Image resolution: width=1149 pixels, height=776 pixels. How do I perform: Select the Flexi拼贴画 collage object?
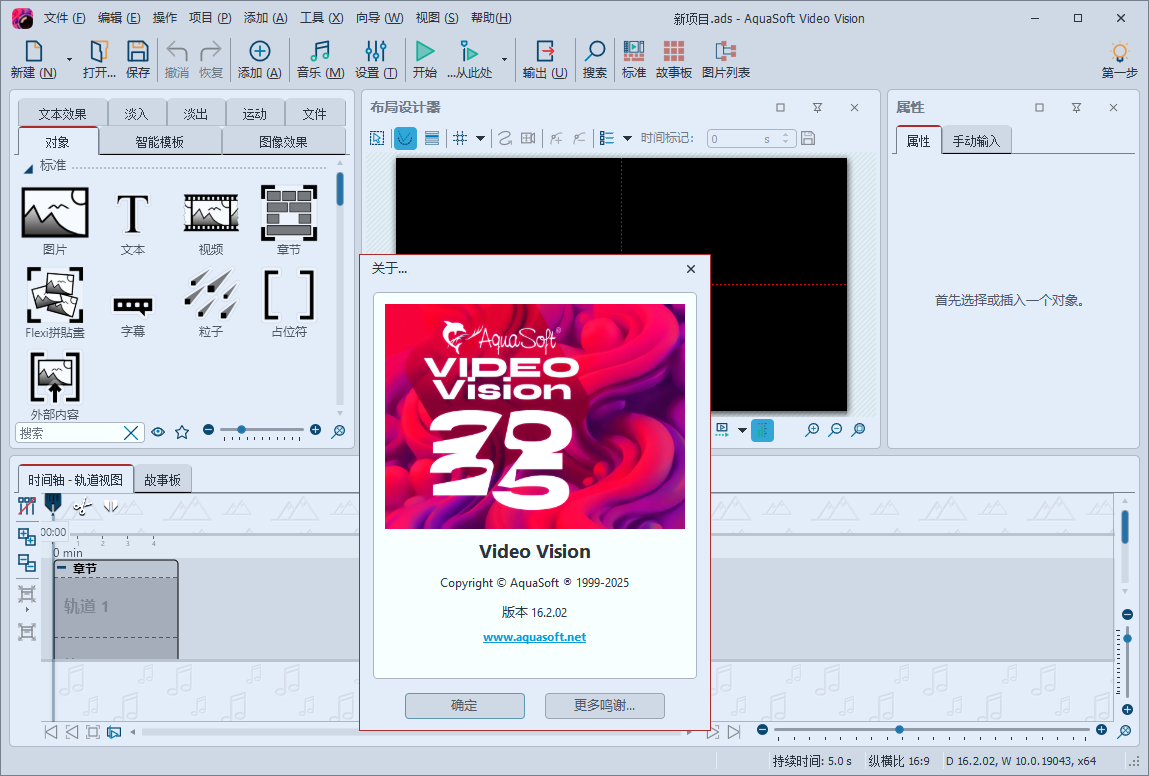pos(55,303)
